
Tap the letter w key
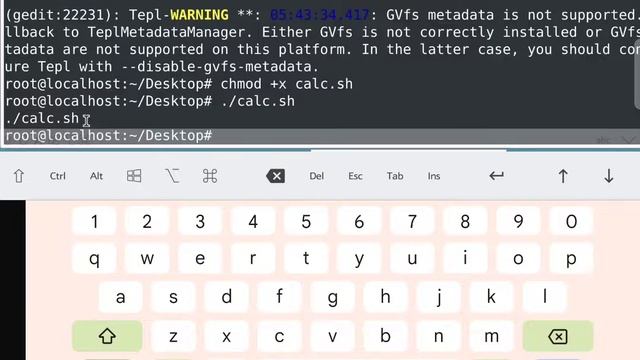point(147,258)
